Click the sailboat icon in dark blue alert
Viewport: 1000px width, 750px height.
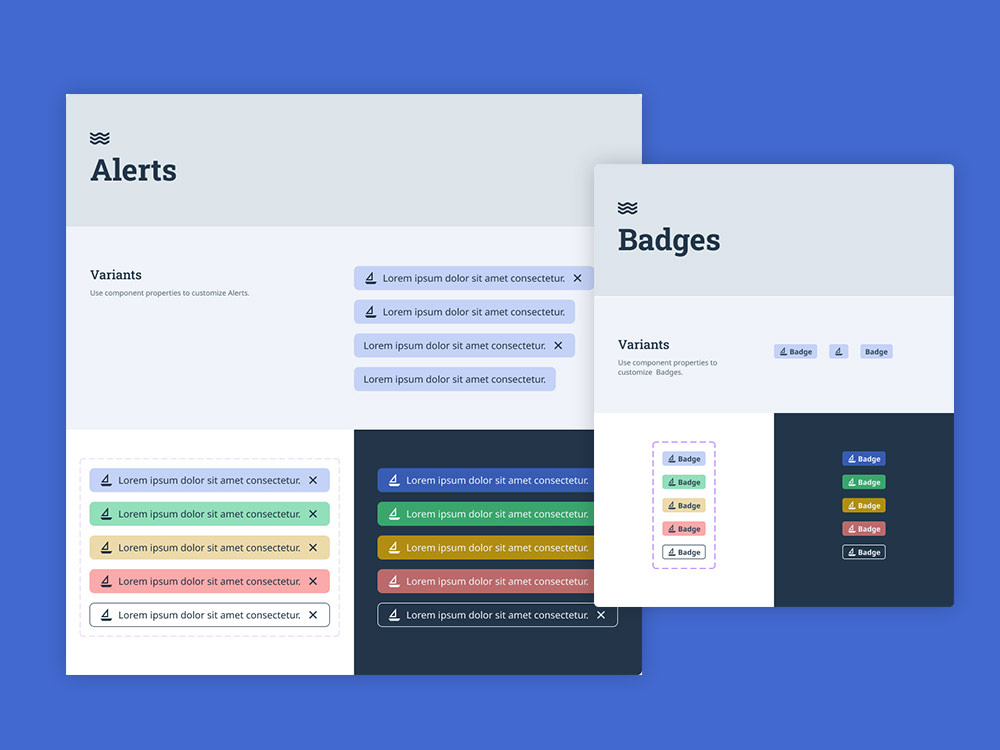[x=394, y=480]
